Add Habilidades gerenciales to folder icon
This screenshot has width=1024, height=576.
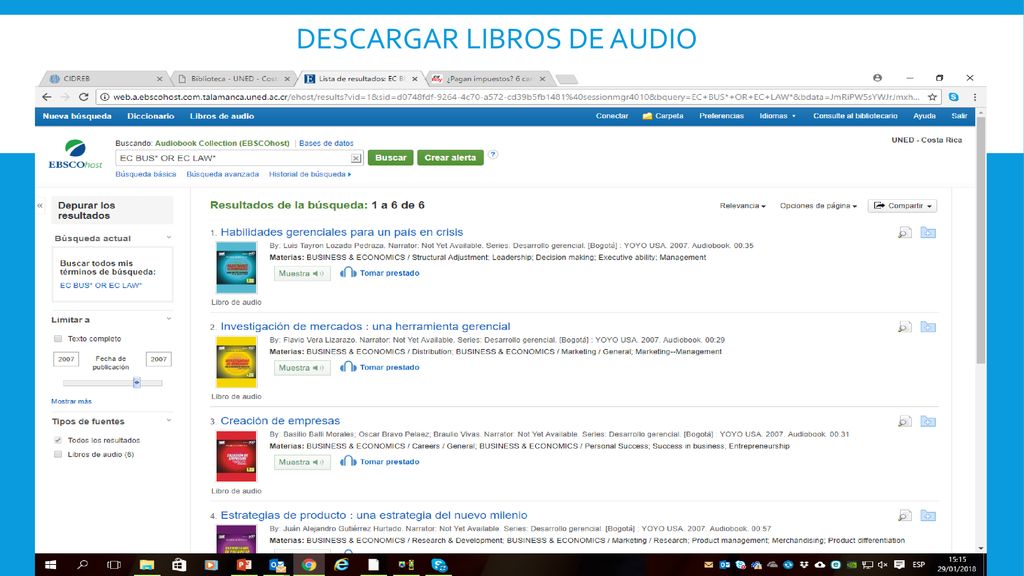(928, 232)
